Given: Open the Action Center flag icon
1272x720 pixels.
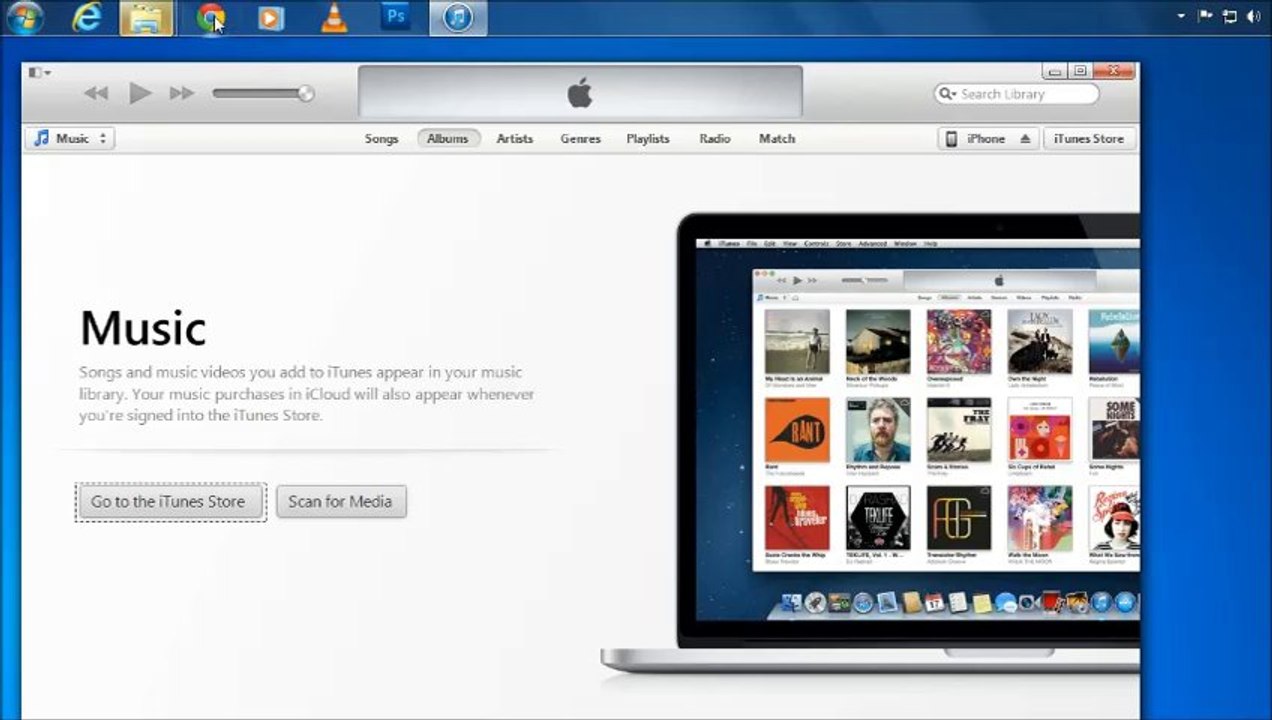Looking at the screenshot, I should (x=1205, y=16).
